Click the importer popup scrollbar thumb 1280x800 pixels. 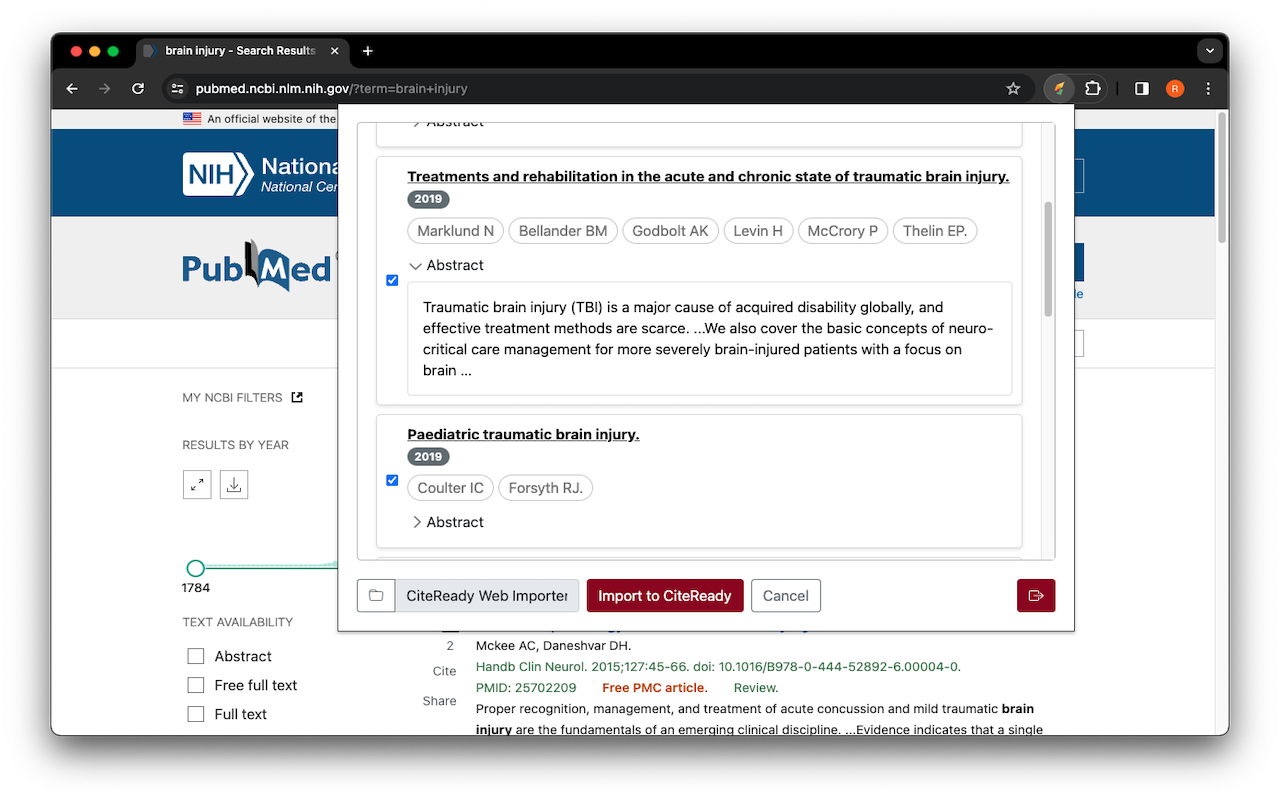click(1048, 258)
